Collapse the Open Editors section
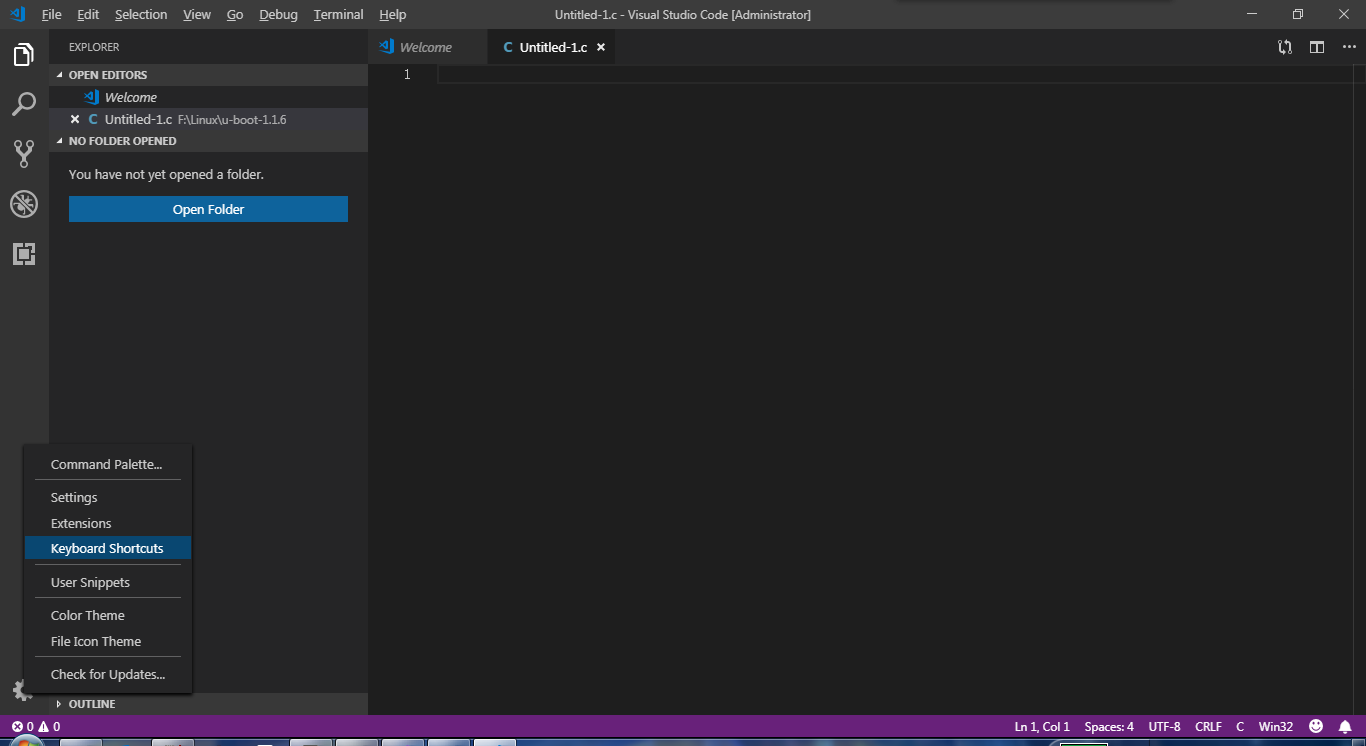Image resolution: width=1366 pixels, height=746 pixels. click(x=107, y=74)
